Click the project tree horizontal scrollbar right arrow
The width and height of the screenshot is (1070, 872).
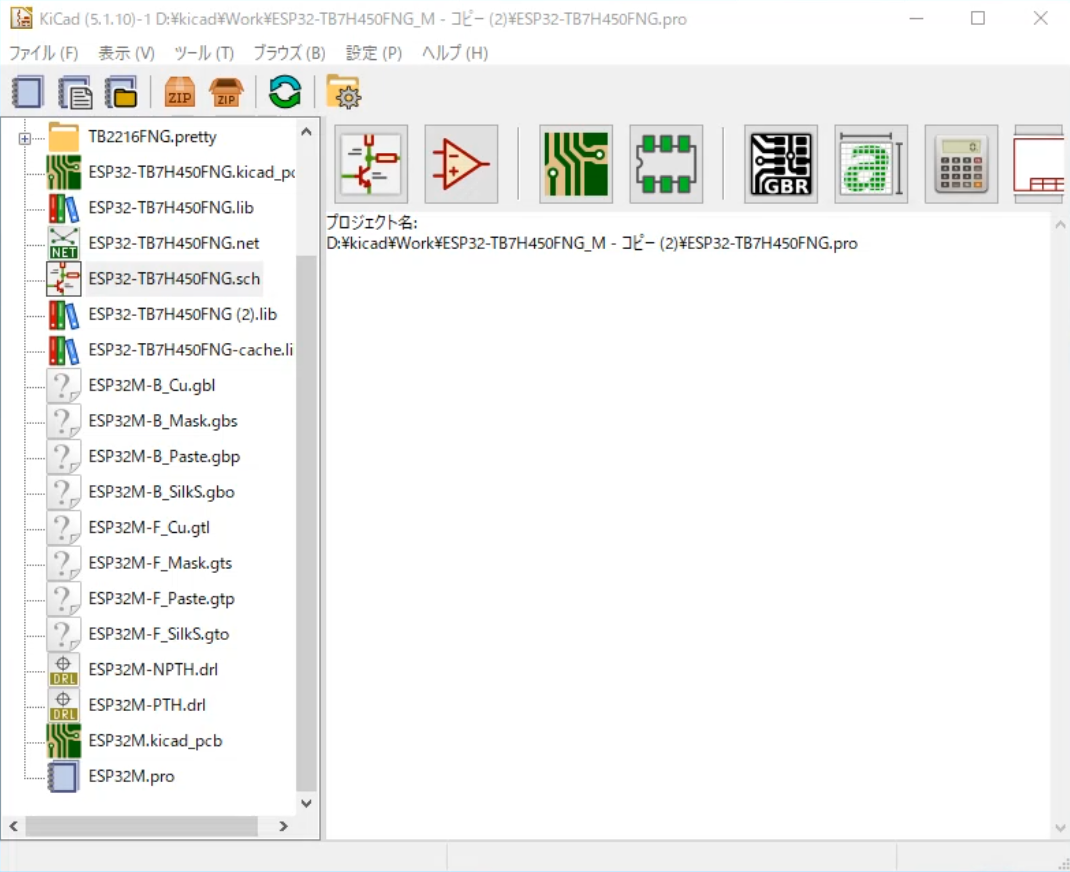coord(283,826)
